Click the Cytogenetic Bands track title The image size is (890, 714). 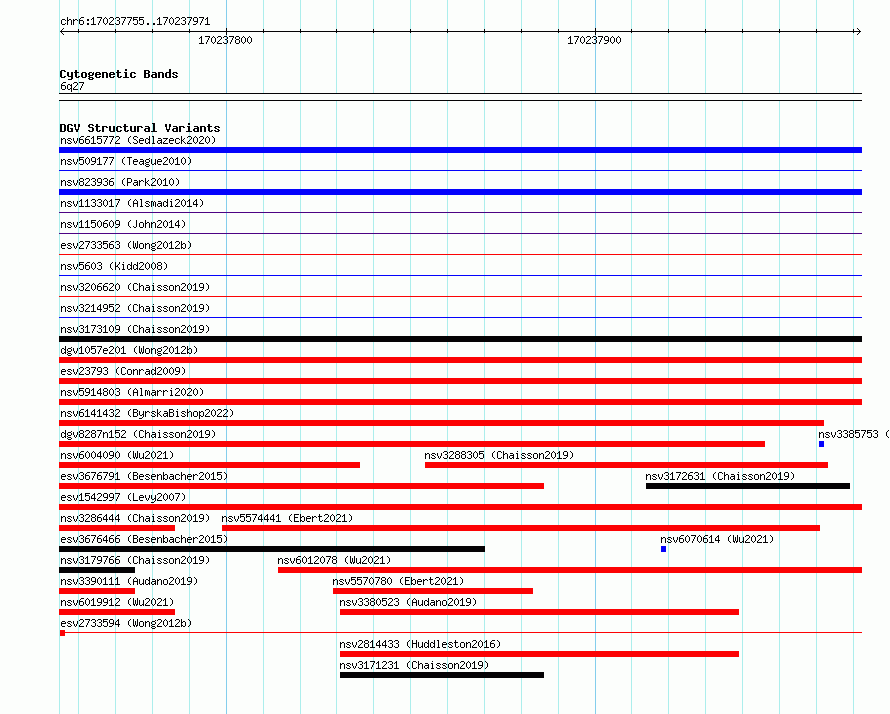point(119,74)
